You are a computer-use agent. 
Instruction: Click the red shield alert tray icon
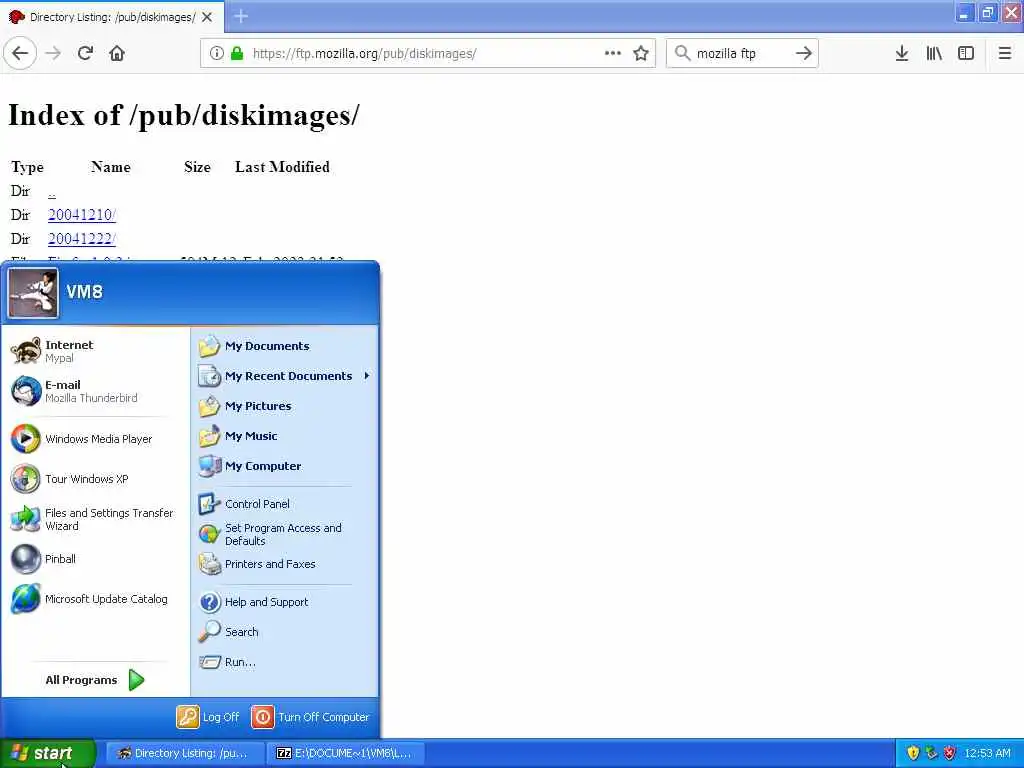(x=950, y=754)
